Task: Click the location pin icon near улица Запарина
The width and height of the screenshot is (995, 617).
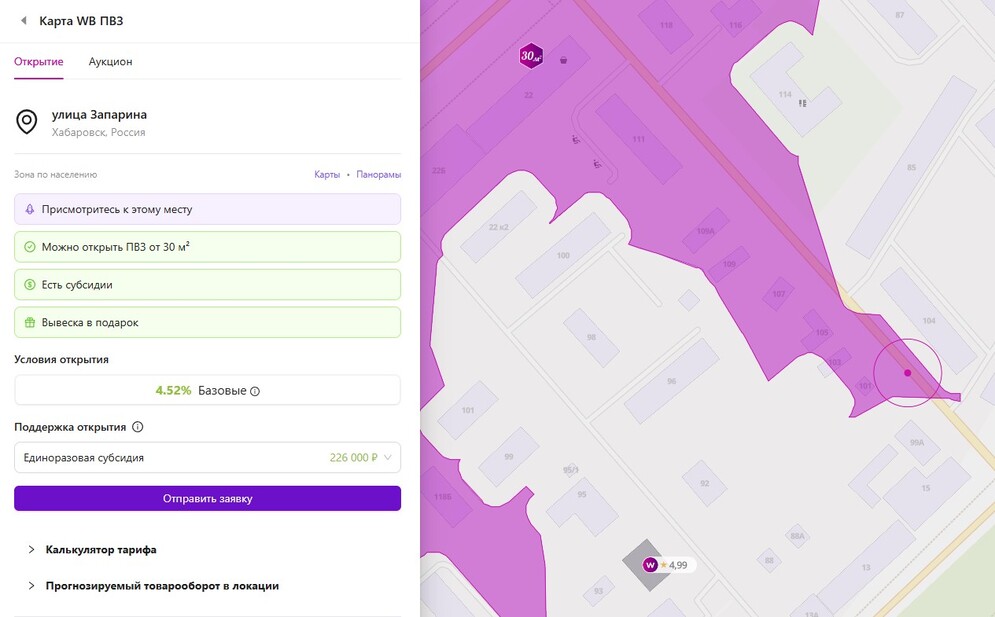Action: [26, 122]
